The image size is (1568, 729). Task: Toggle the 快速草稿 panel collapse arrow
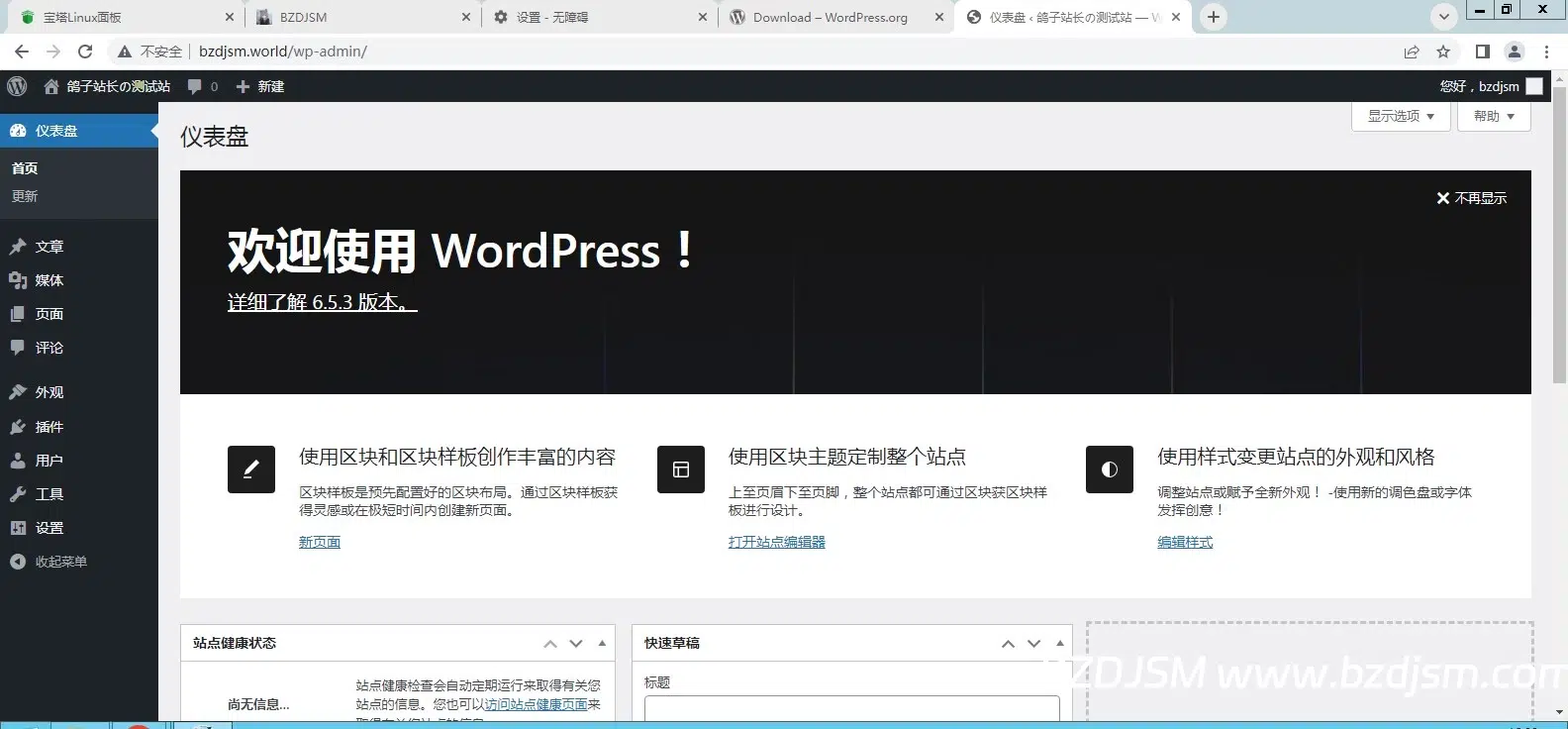tap(1060, 644)
